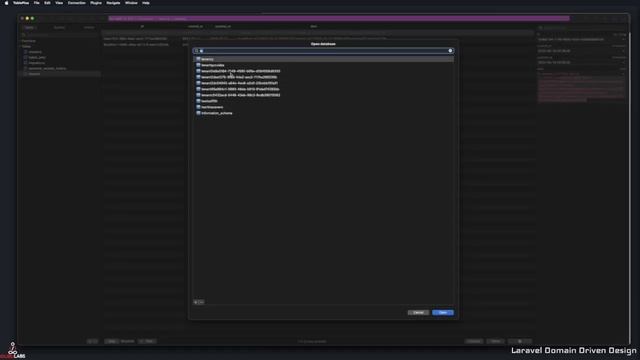Image resolution: width=640 pixels, height=360 pixels.
Task: Click the information_schema database icon
Action: tap(198, 113)
